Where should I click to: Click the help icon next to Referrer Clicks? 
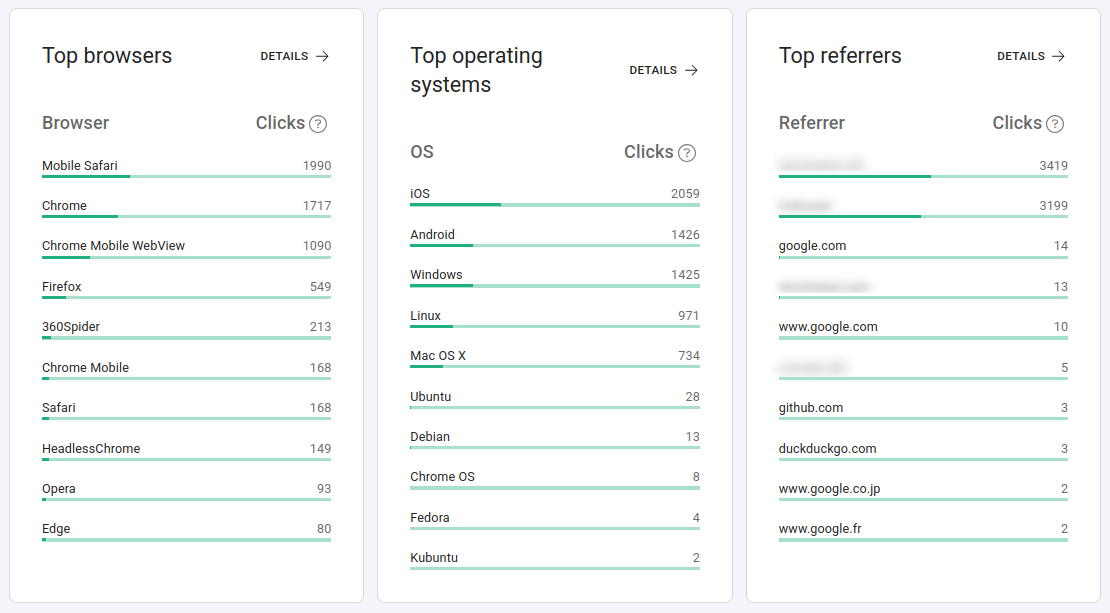(1055, 124)
